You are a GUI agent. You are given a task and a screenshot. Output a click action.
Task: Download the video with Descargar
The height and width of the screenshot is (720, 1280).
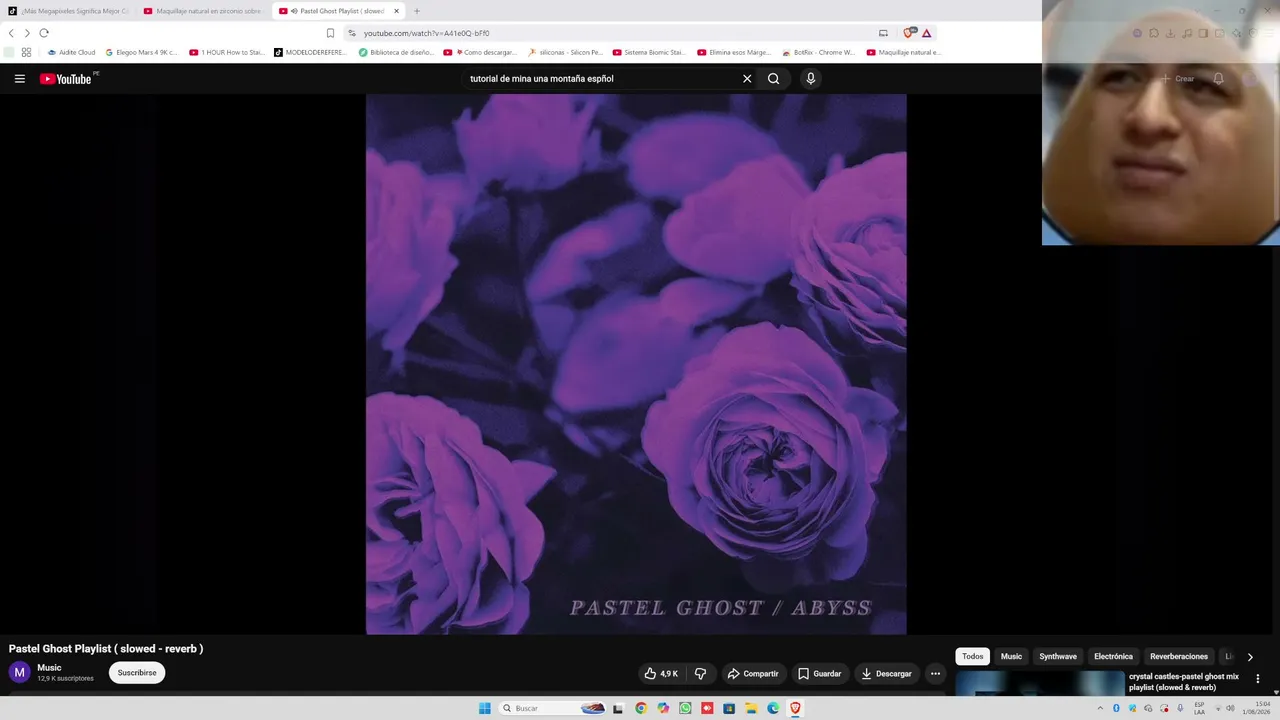click(x=886, y=674)
